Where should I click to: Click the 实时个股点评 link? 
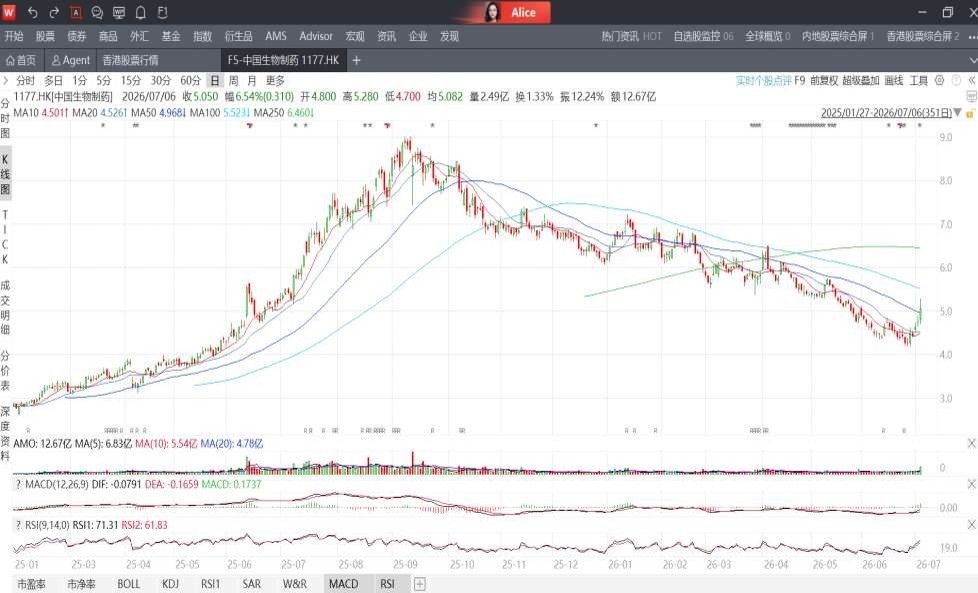(x=763, y=80)
